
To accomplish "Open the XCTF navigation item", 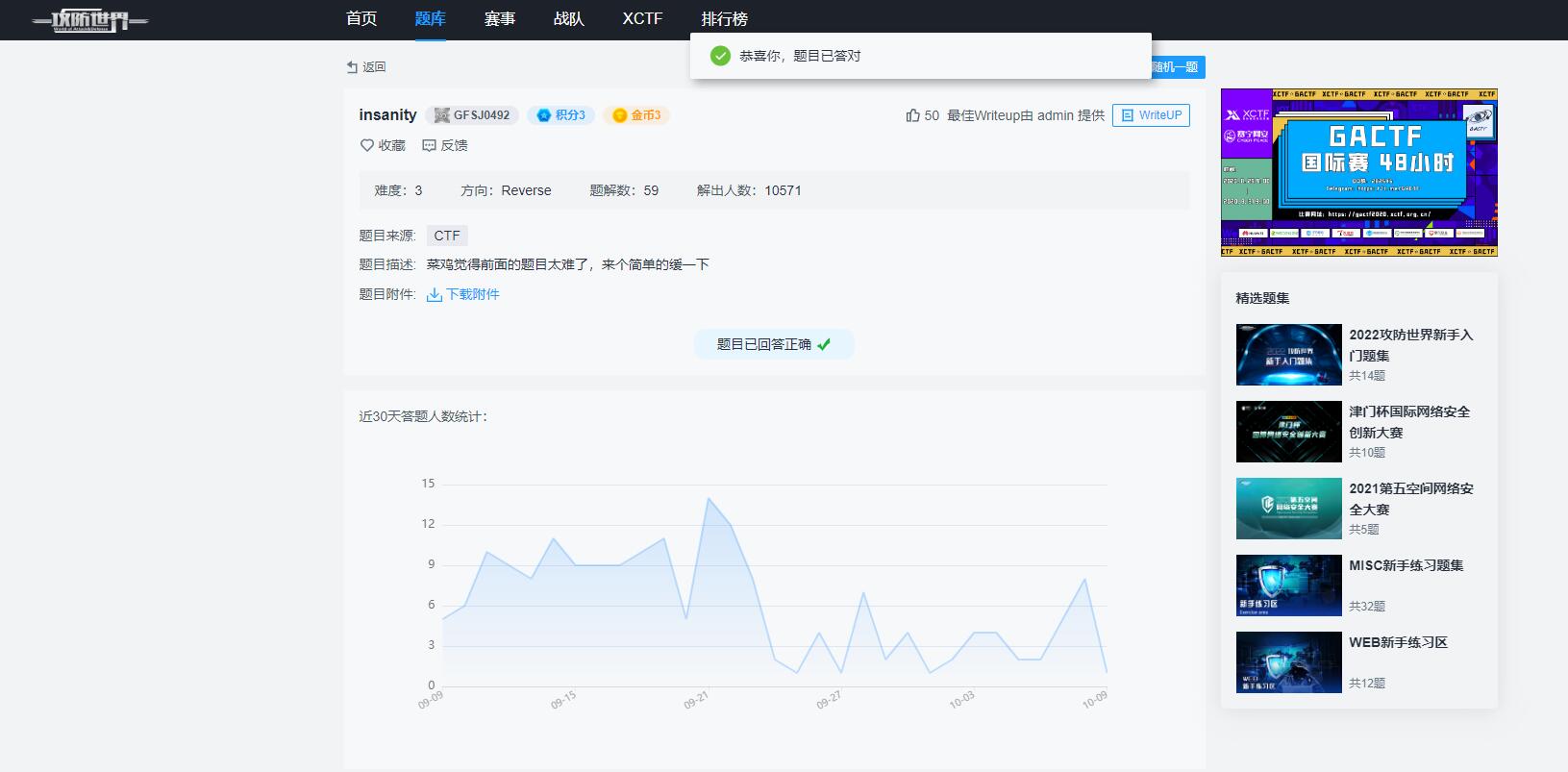I will point(642,19).
